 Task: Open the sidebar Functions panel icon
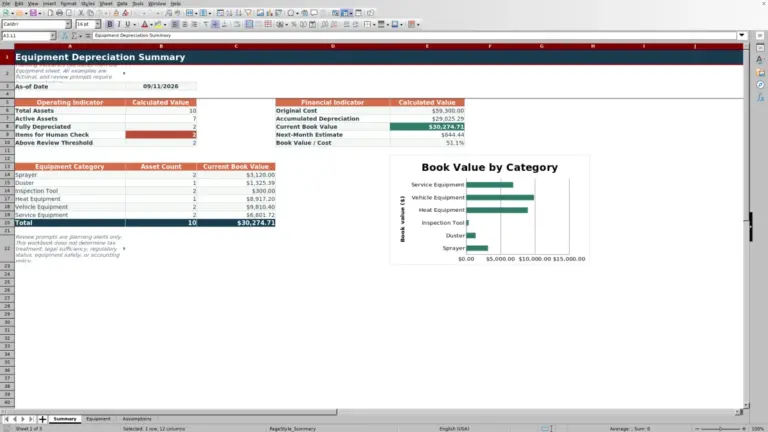(760, 97)
